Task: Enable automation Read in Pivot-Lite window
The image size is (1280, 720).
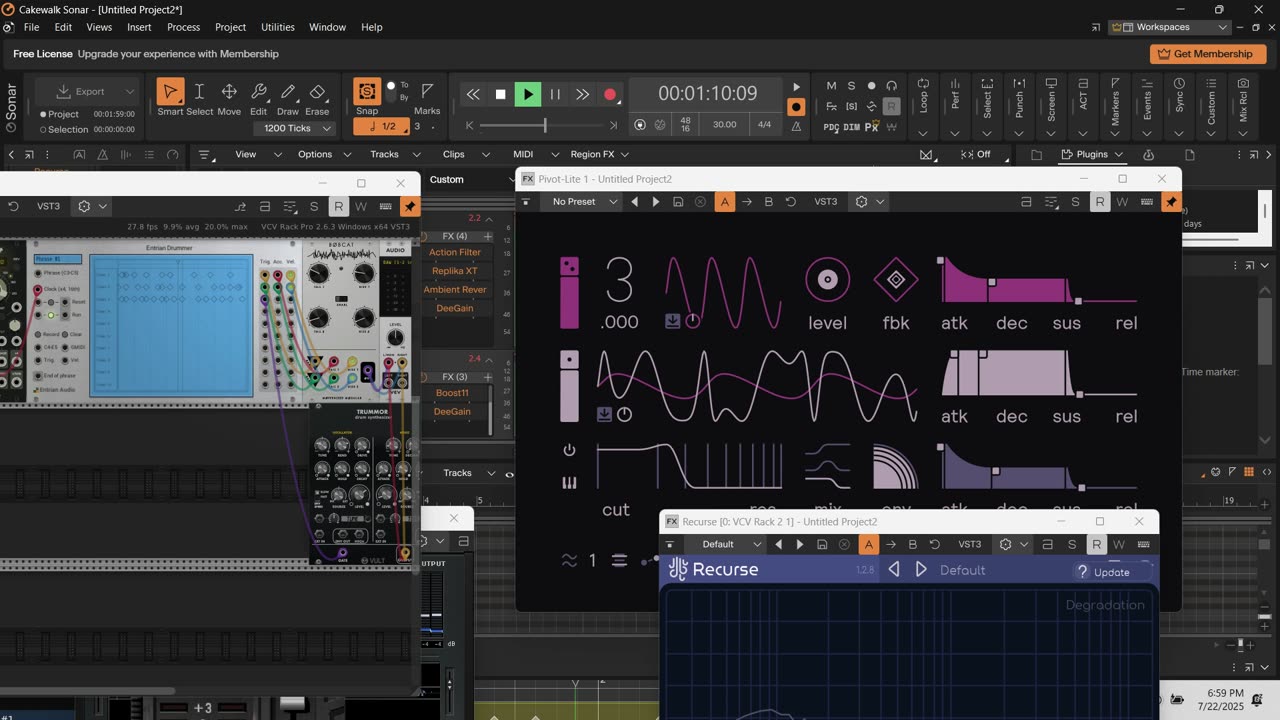Action: pos(1099,202)
